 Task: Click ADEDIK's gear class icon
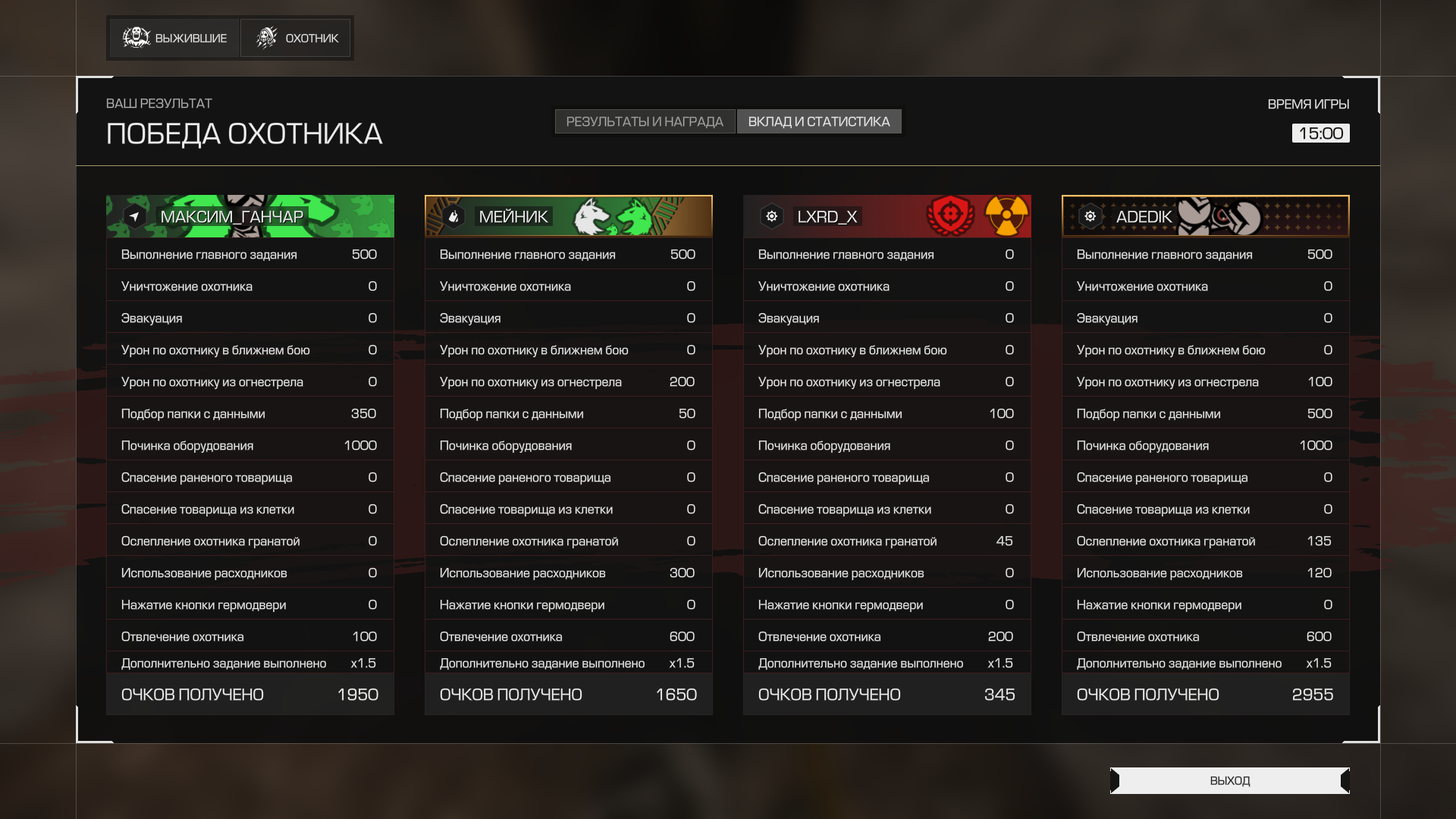pos(1090,217)
